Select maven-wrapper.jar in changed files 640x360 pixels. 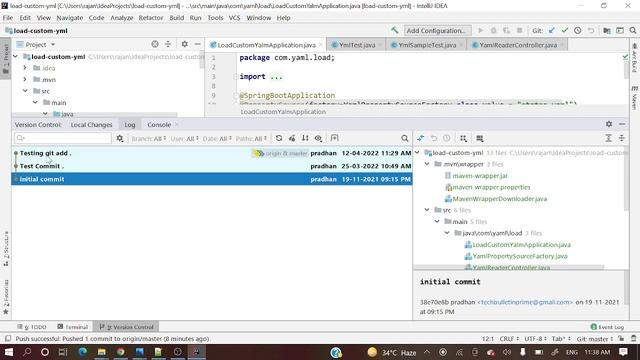click(x=480, y=176)
